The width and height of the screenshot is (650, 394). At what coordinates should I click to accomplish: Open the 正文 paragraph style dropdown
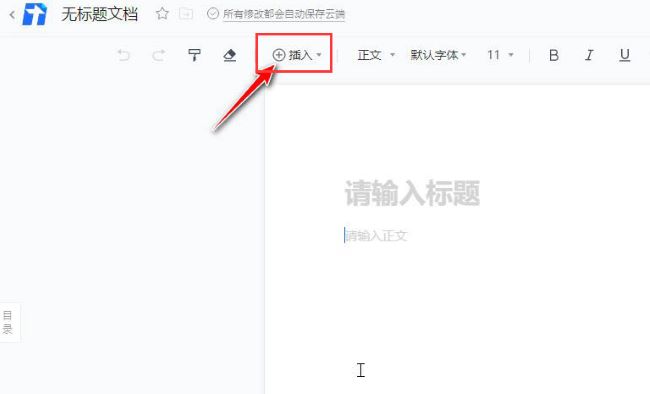click(376, 55)
